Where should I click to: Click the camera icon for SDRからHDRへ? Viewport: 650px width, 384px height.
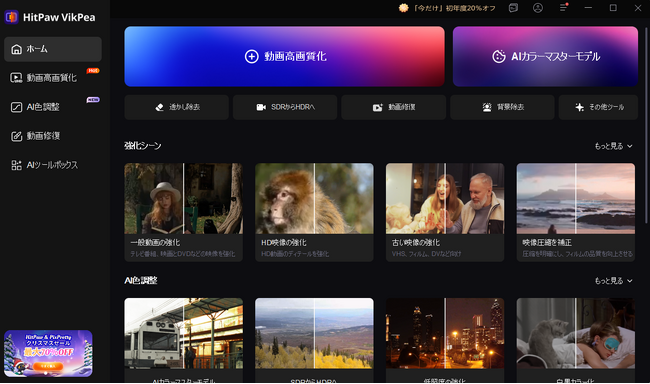(261, 107)
